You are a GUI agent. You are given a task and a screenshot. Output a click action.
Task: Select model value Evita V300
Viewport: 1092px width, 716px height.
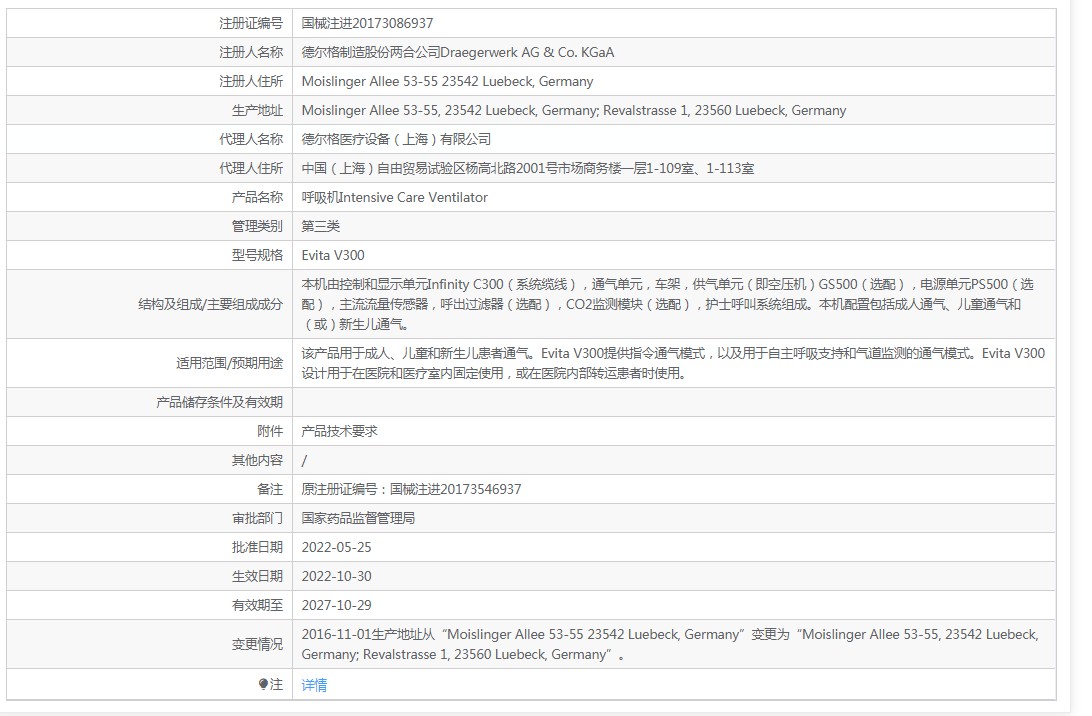333,256
